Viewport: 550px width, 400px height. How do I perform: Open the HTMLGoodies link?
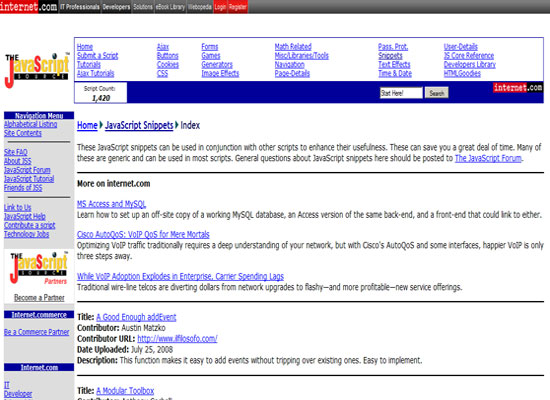point(462,73)
